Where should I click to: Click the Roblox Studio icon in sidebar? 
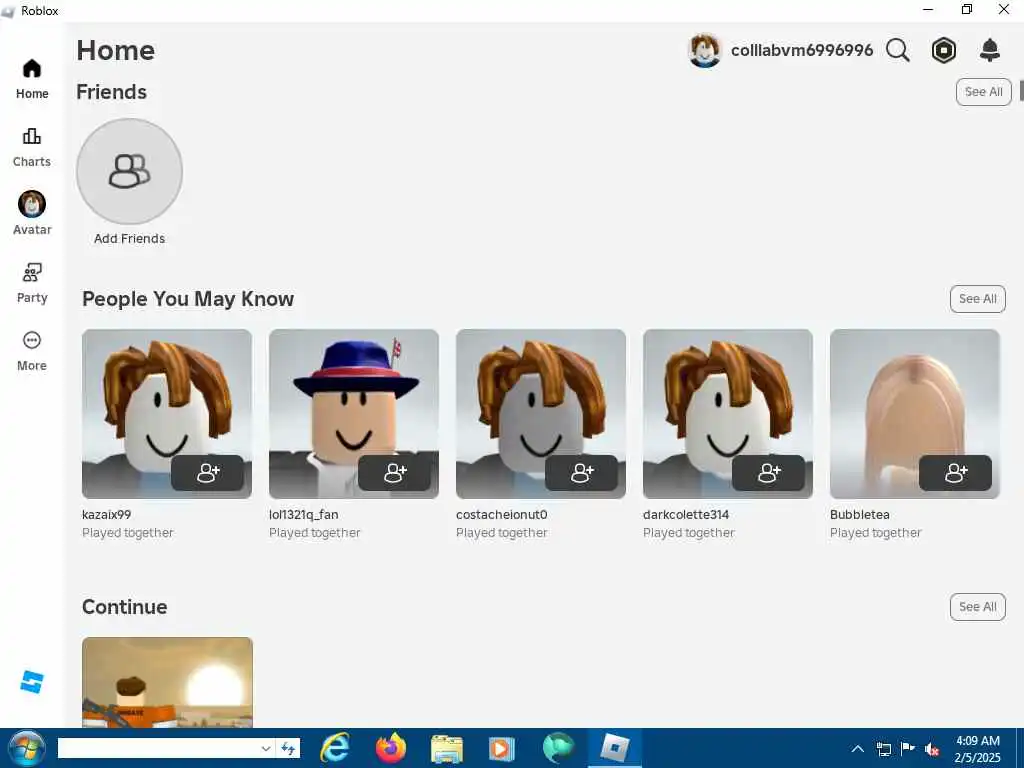(x=32, y=682)
